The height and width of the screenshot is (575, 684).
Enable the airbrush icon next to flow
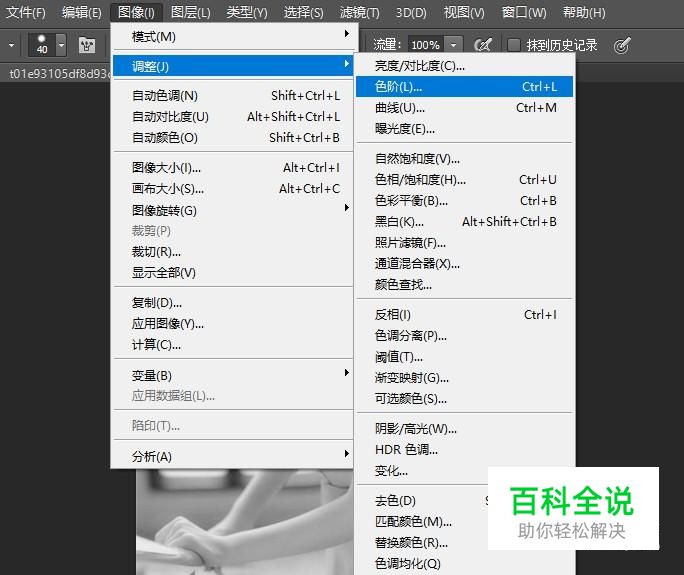pyautogui.click(x=483, y=44)
